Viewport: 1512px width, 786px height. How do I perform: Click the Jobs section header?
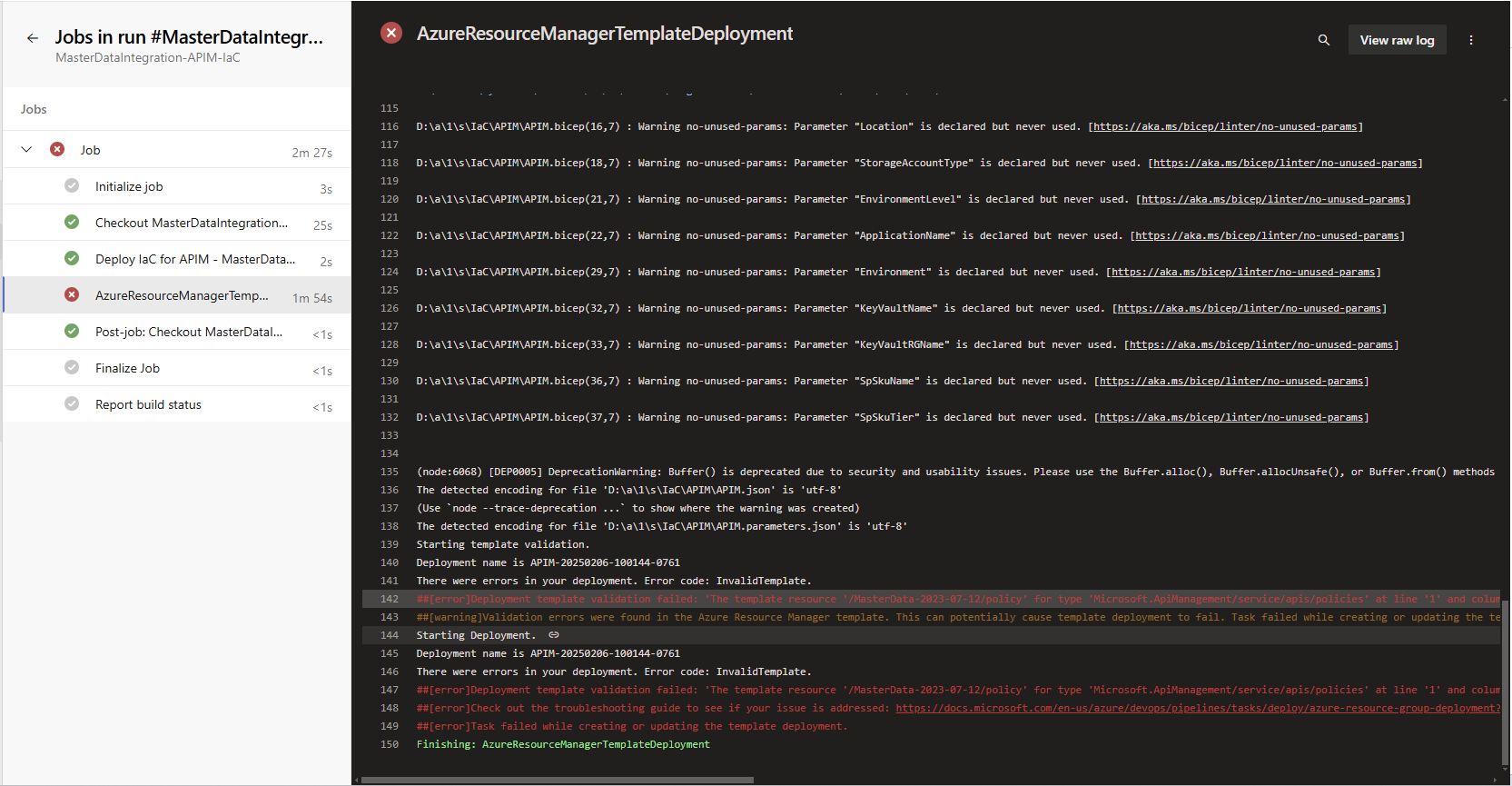(x=34, y=109)
